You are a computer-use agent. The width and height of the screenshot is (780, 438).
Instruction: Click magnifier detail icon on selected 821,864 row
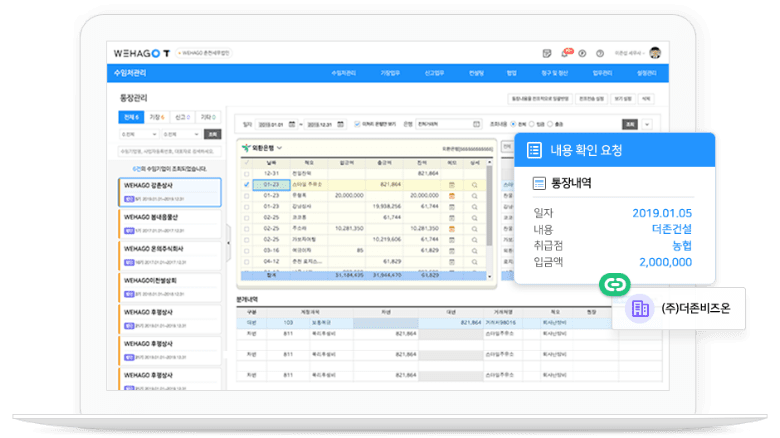coord(475,185)
